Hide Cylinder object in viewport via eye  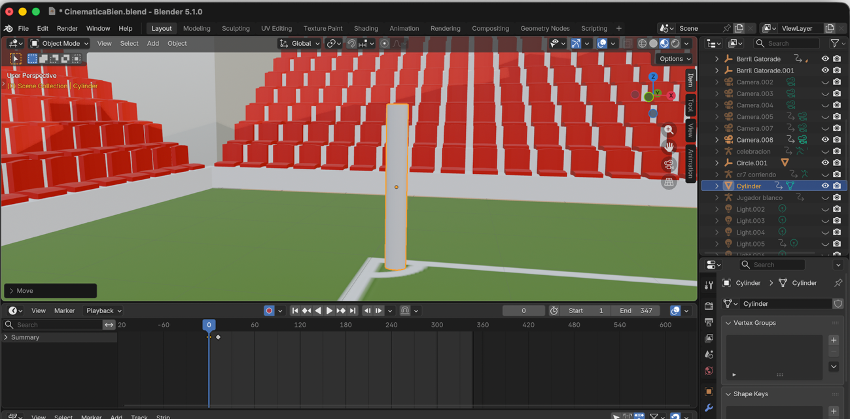[x=825, y=186]
